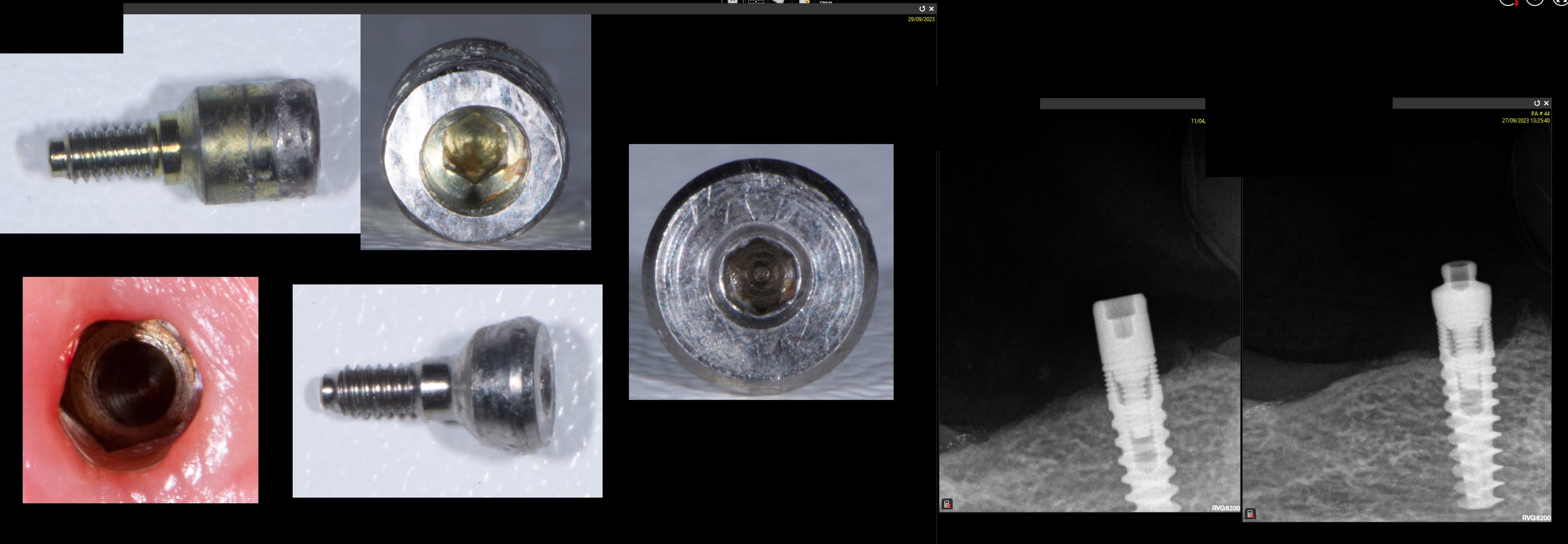This screenshot has height=544, width=1568.
Task: Click title bar of PA #44 window
Action: tap(1461, 104)
